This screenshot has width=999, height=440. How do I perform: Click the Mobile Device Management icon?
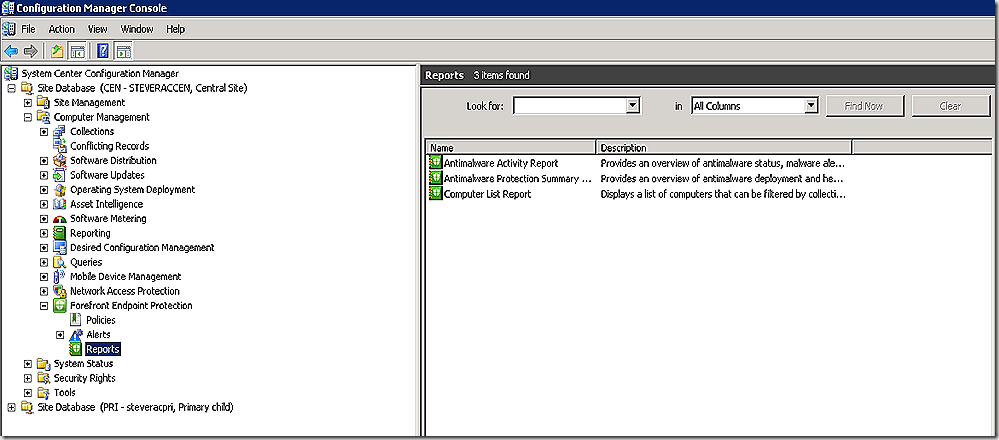click(60, 276)
